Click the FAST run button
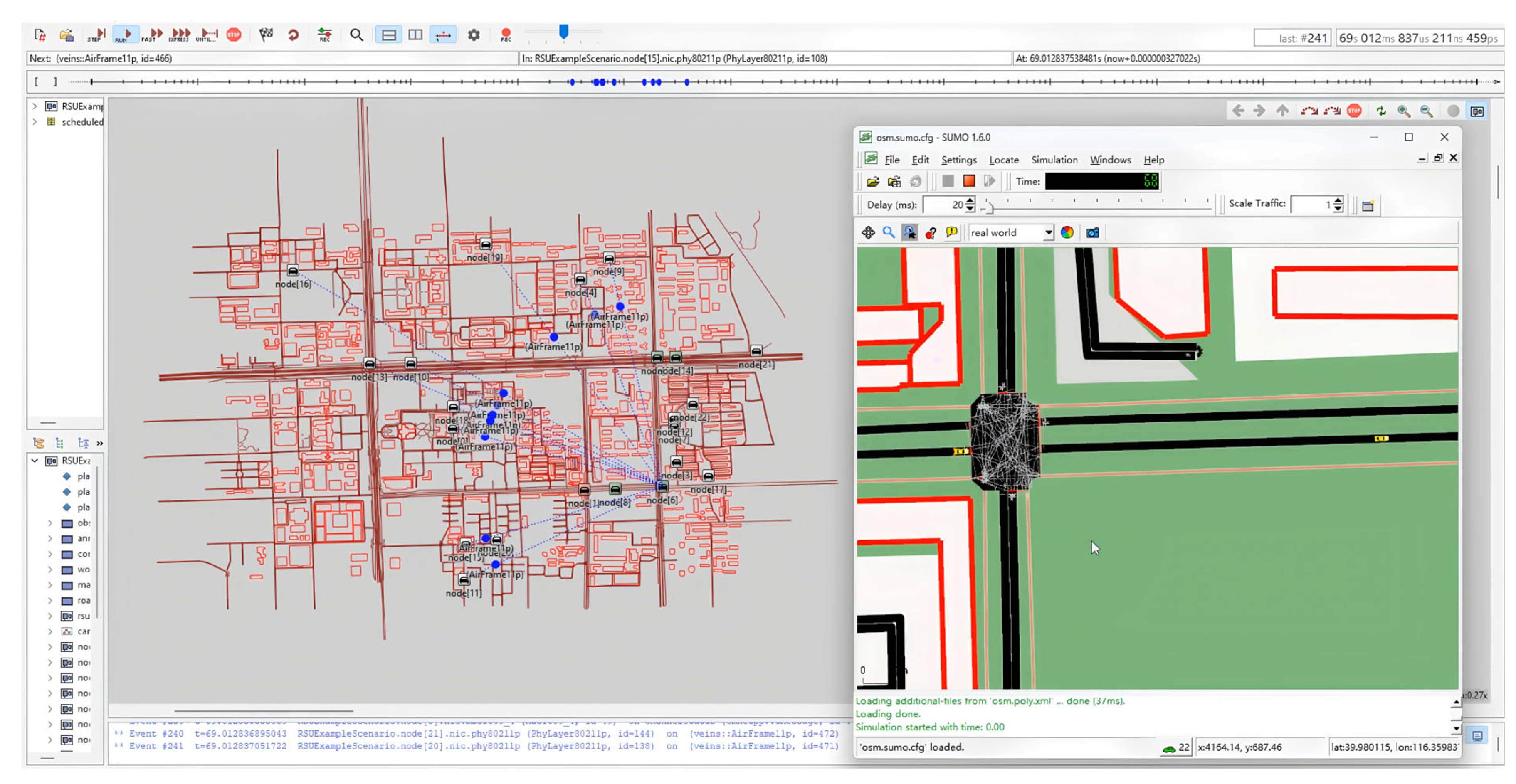 [x=152, y=35]
